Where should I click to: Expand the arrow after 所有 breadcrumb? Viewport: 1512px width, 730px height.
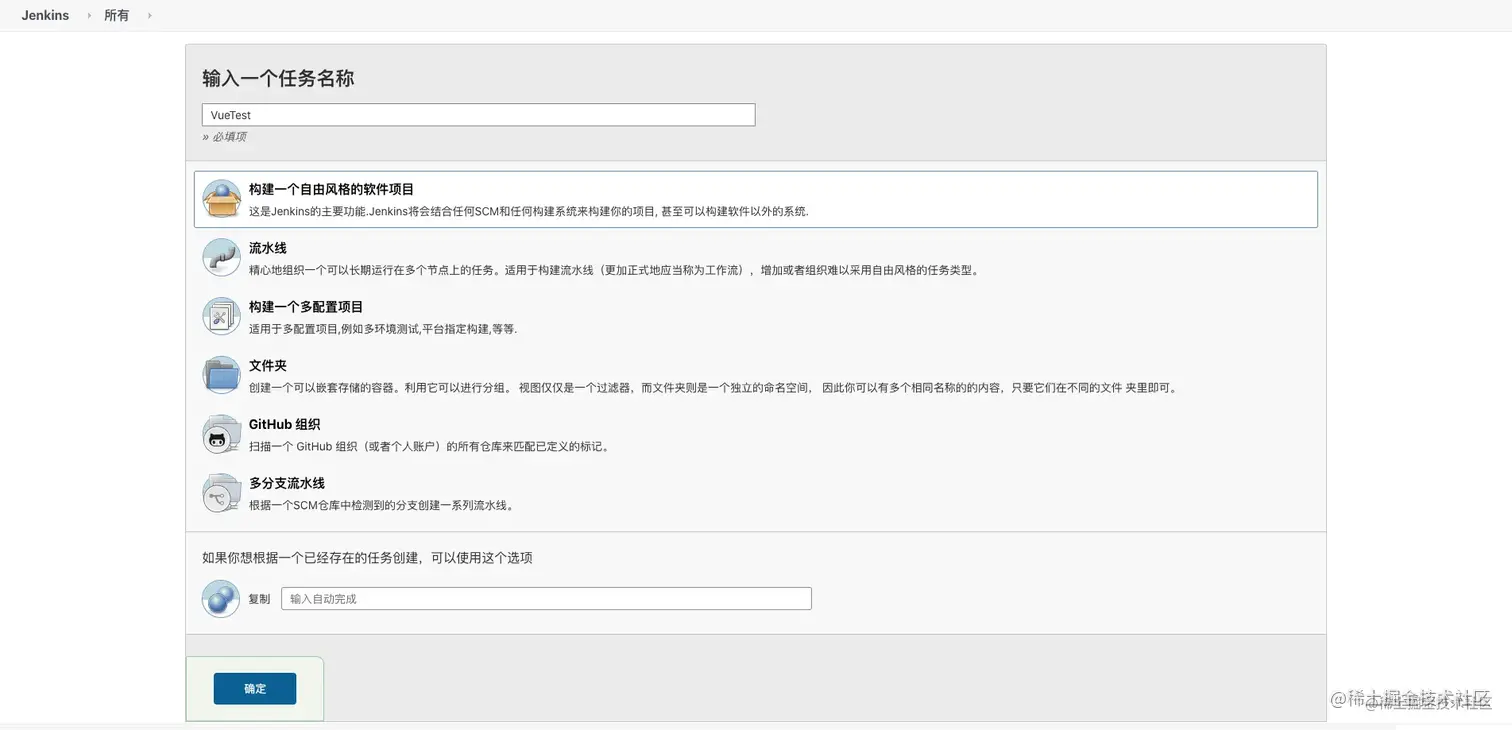(x=149, y=15)
